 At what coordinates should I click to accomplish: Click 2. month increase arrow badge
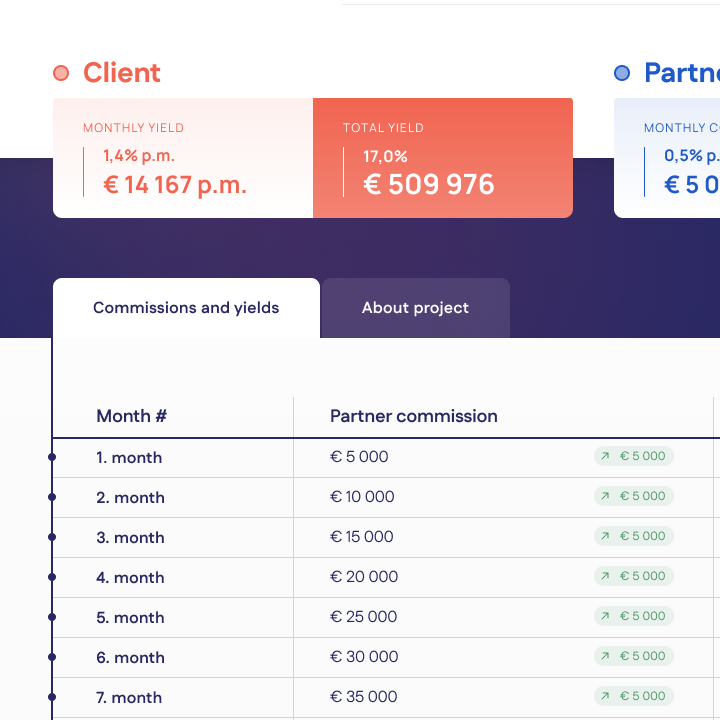pyautogui.click(x=634, y=496)
